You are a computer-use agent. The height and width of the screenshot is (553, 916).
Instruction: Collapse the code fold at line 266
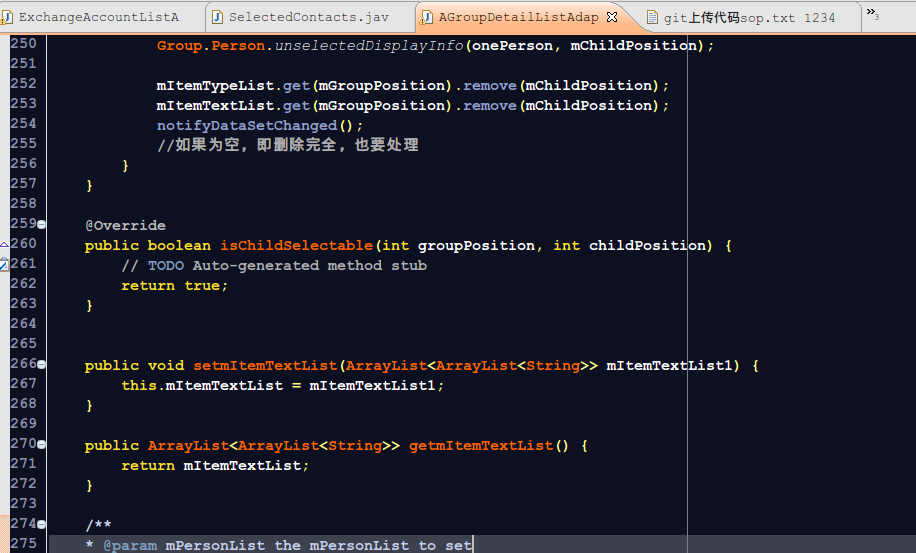pos(41,364)
